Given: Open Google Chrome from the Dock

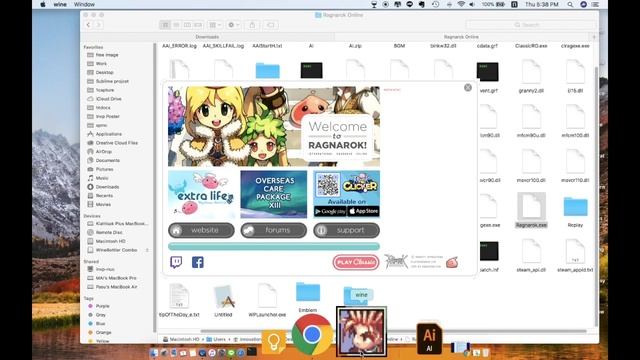Looking at the screenshot, I should (311, 334).
